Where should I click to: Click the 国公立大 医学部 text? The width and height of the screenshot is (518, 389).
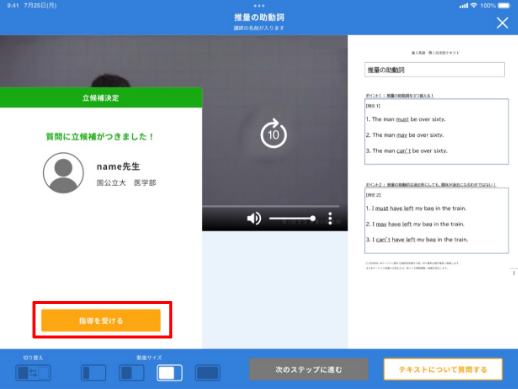pos(126,183)
